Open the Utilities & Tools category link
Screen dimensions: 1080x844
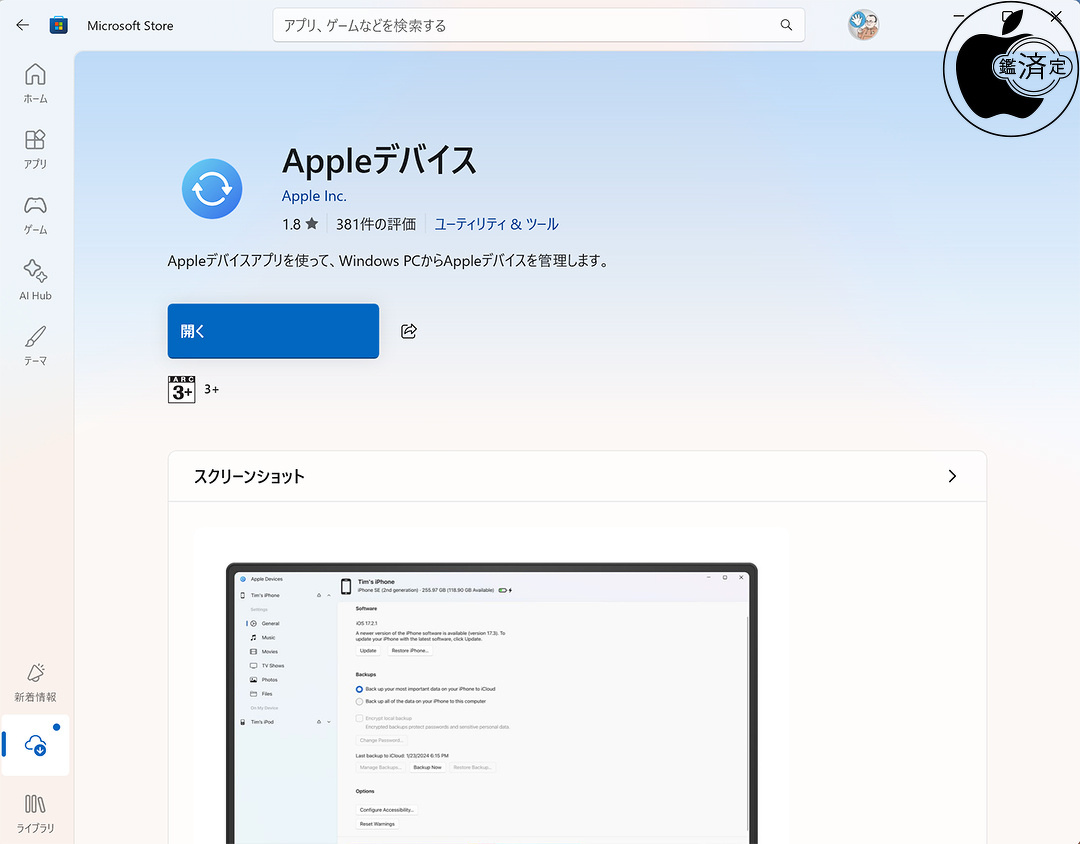[496, 224]
